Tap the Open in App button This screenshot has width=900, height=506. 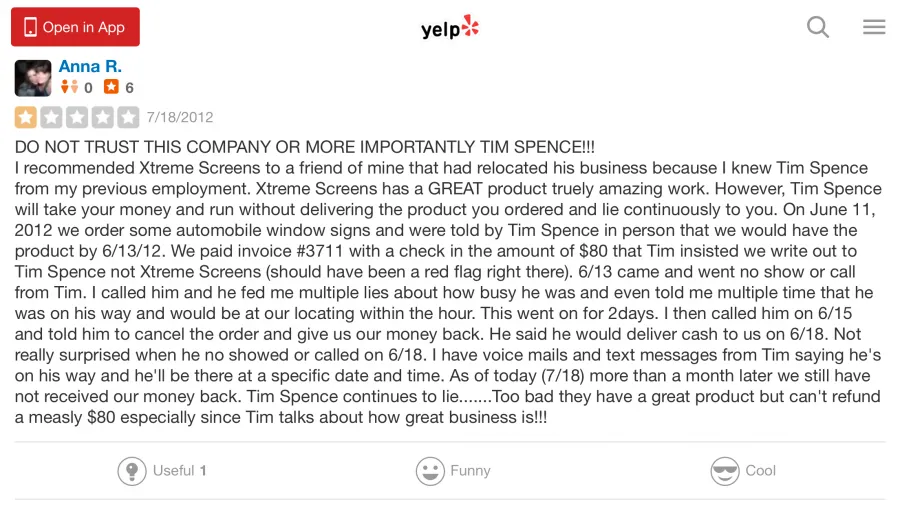point(75,27)
